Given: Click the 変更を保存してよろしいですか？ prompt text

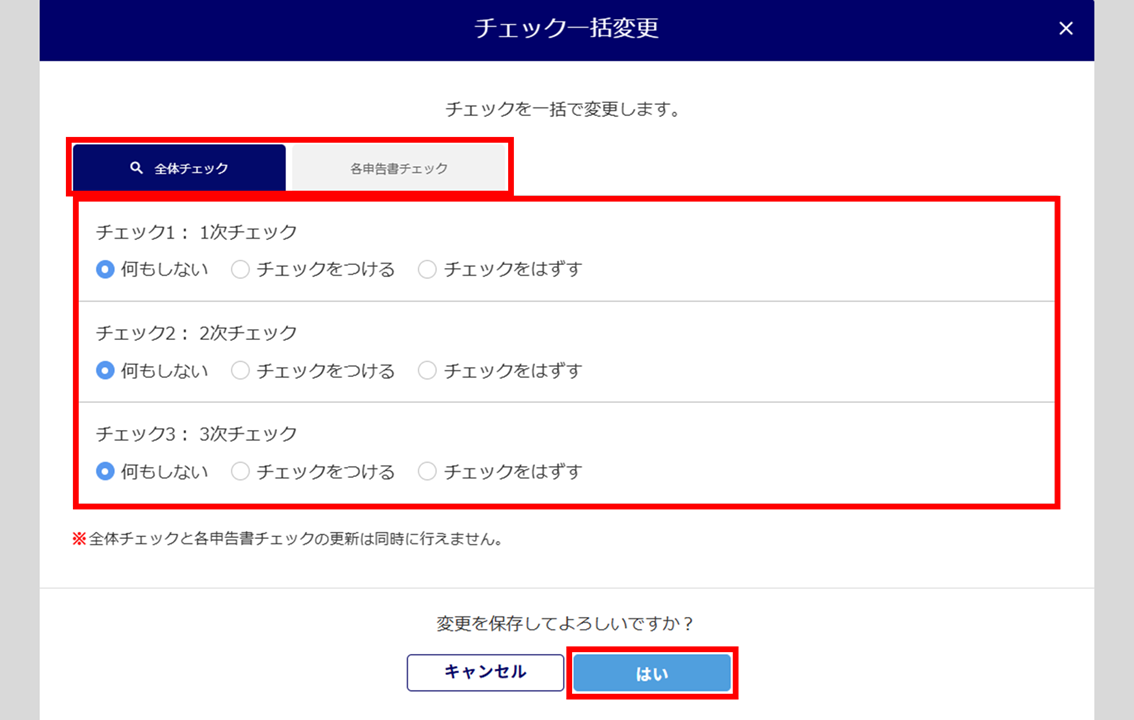Looking at the screenshot, I should 566,623.
